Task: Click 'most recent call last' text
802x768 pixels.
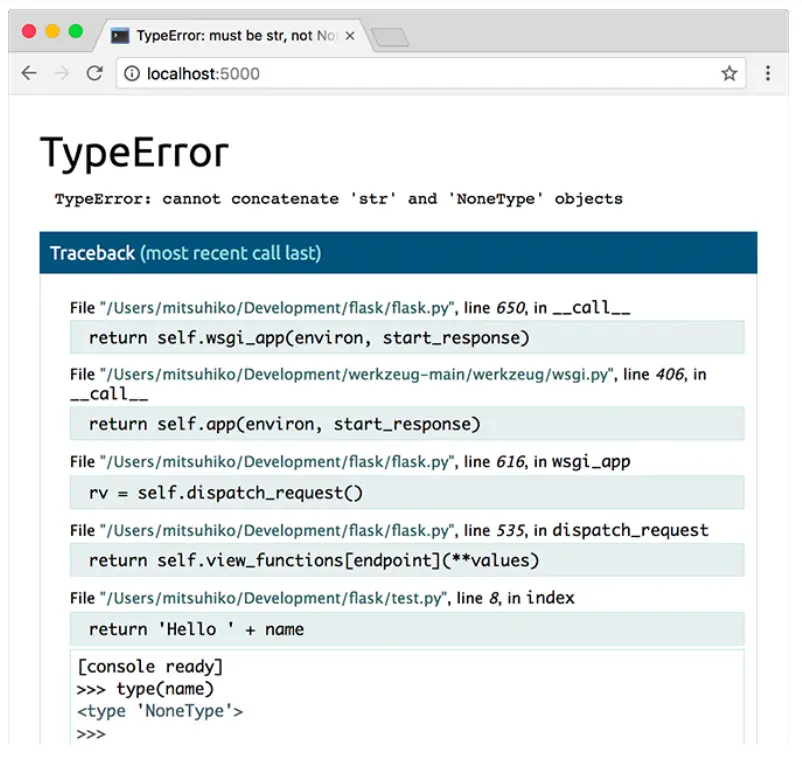Action: coord(231,253)
